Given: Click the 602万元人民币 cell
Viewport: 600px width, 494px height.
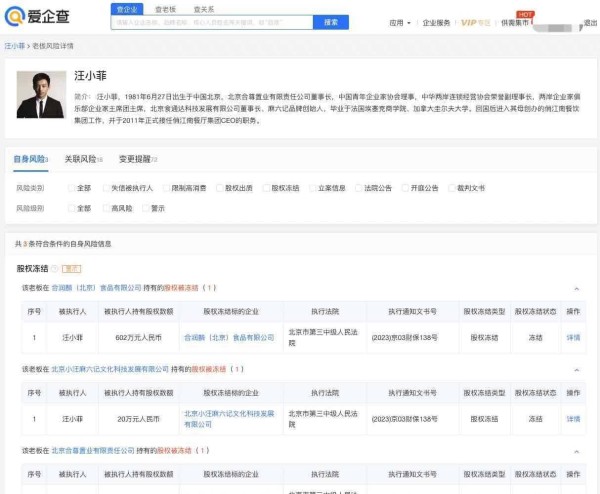Looking at the screenshot, I should point(139,337).
